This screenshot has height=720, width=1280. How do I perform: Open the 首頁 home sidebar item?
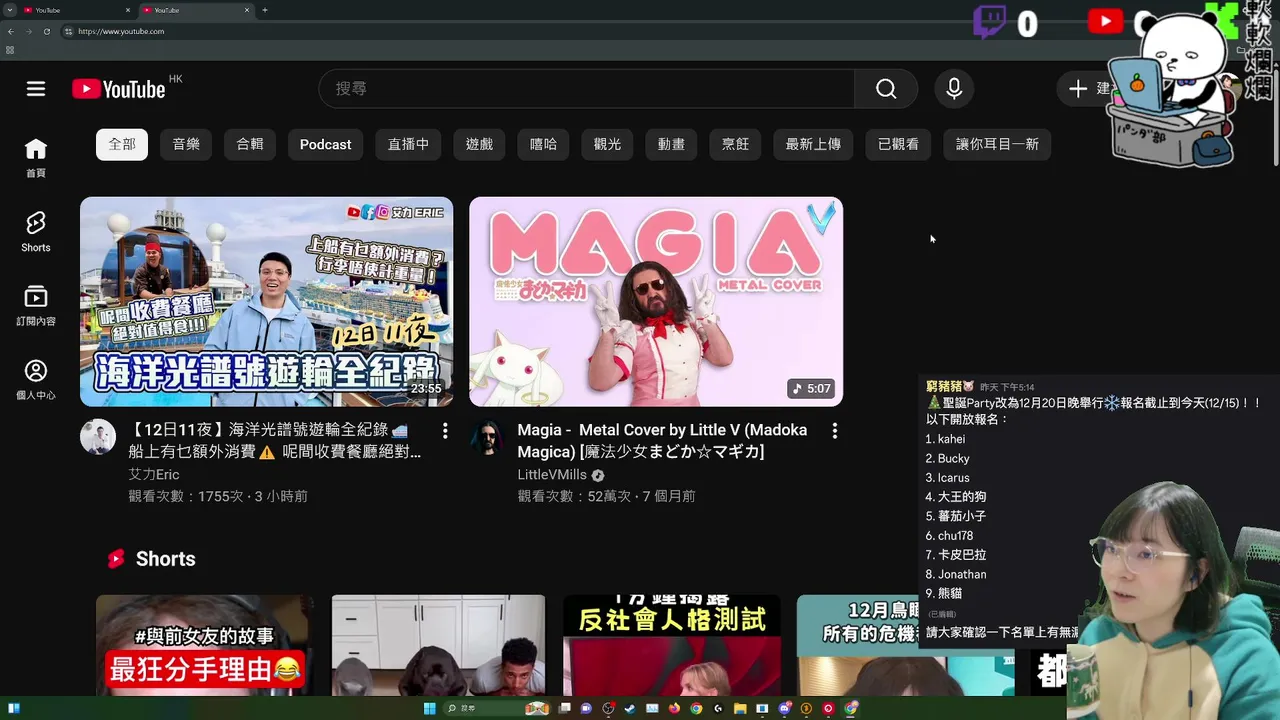(x=36, y=158)
